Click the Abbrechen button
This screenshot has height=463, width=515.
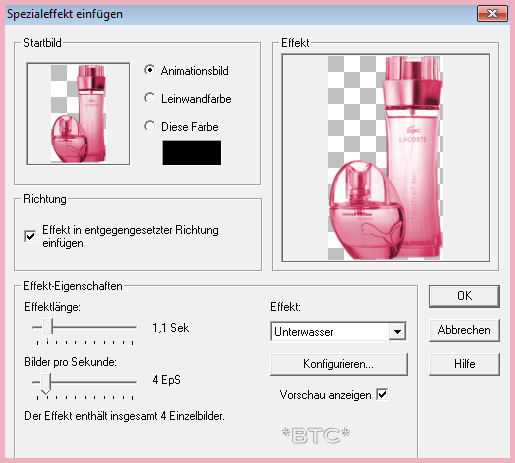pos(464,330)
